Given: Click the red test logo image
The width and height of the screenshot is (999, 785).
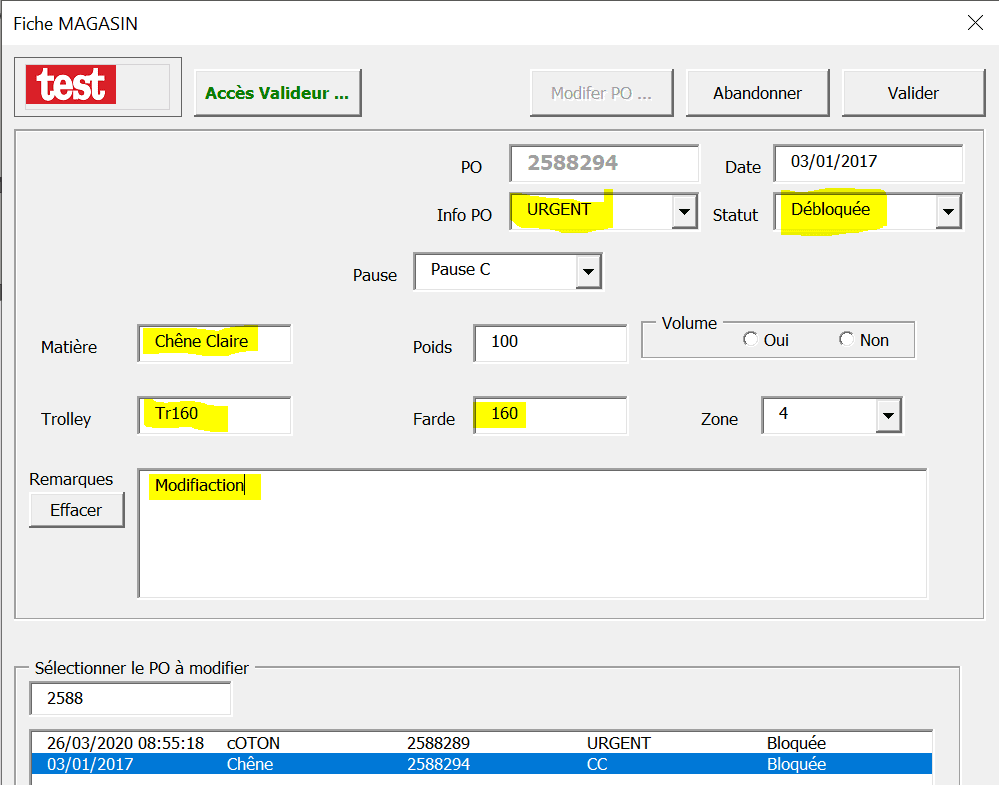Looking at the screenshot, I should pos(72,86).
